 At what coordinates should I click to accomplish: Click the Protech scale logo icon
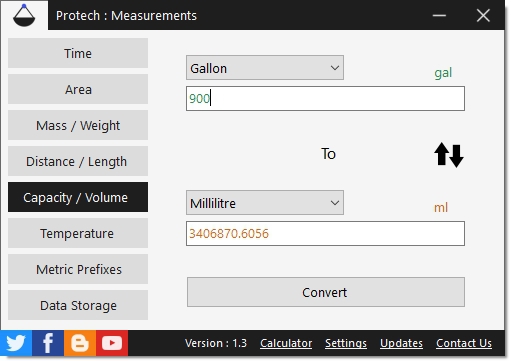click(x=24, y=16)
